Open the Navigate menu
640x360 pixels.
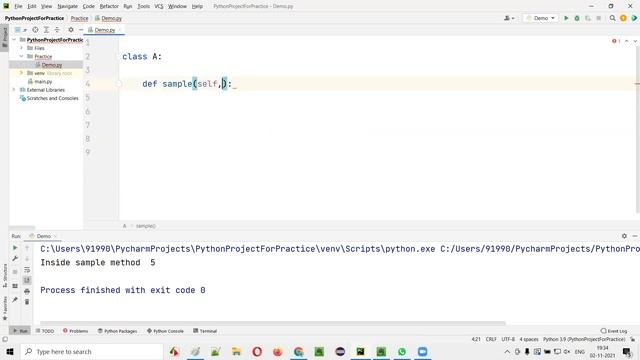(x=67, y=6)
